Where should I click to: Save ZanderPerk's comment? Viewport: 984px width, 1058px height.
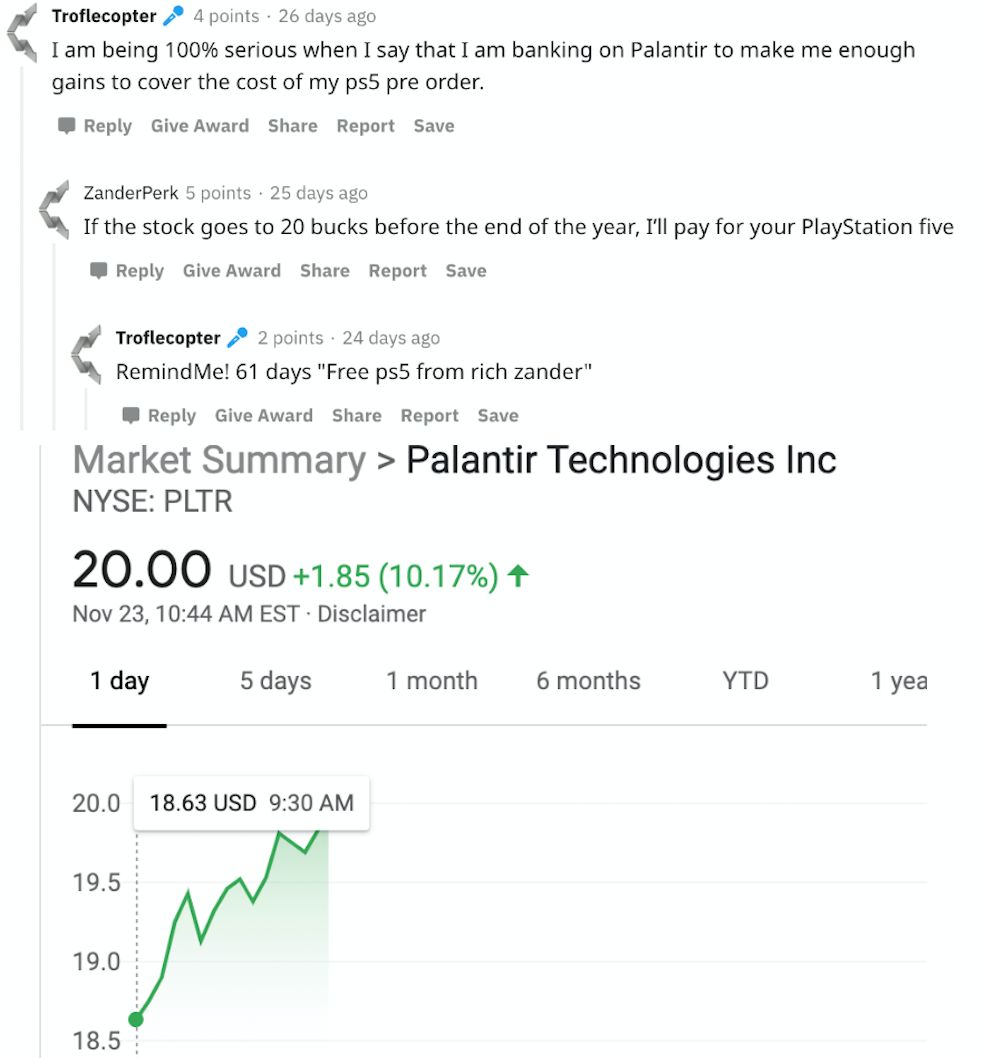(466, 271)
